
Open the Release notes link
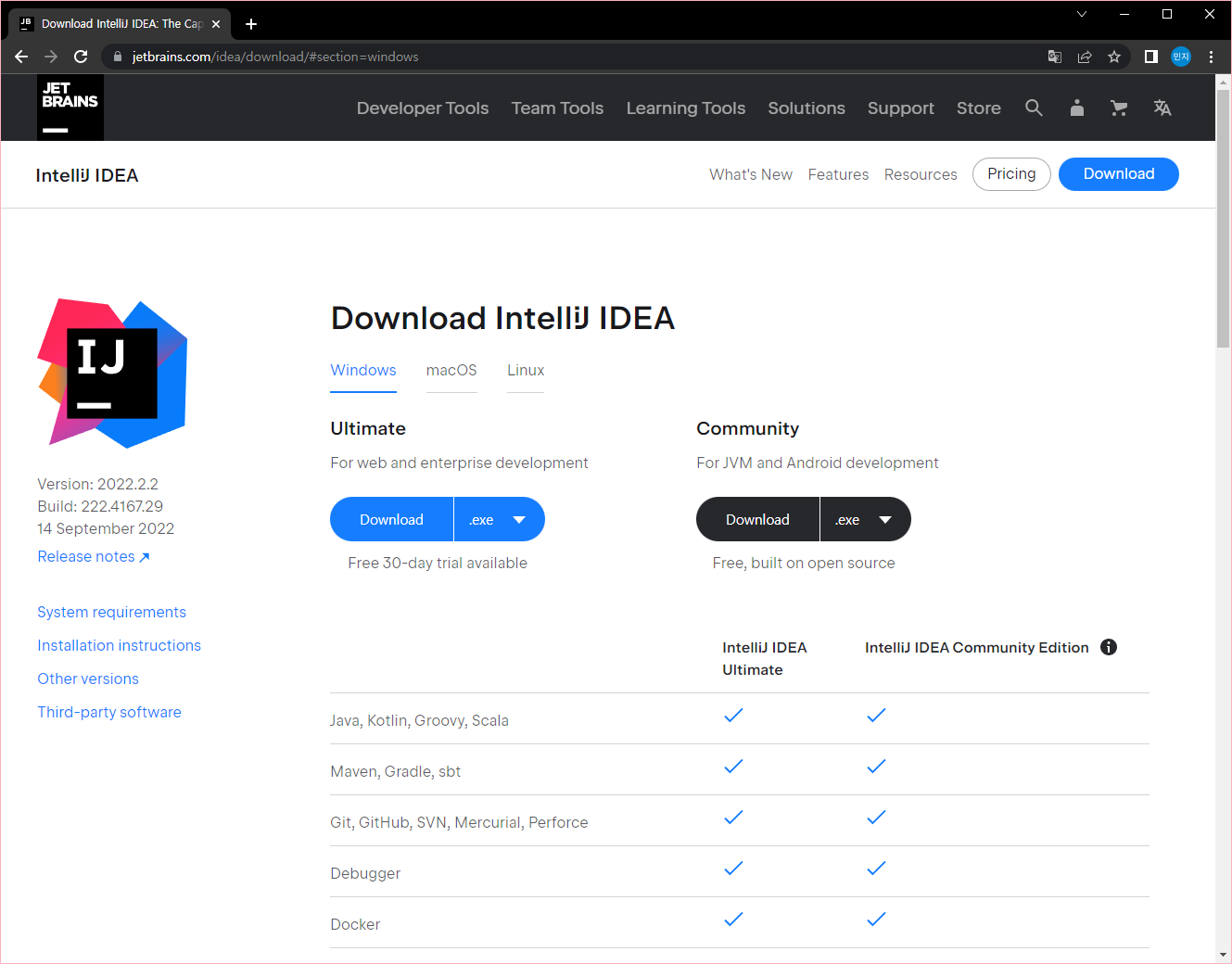86,556
